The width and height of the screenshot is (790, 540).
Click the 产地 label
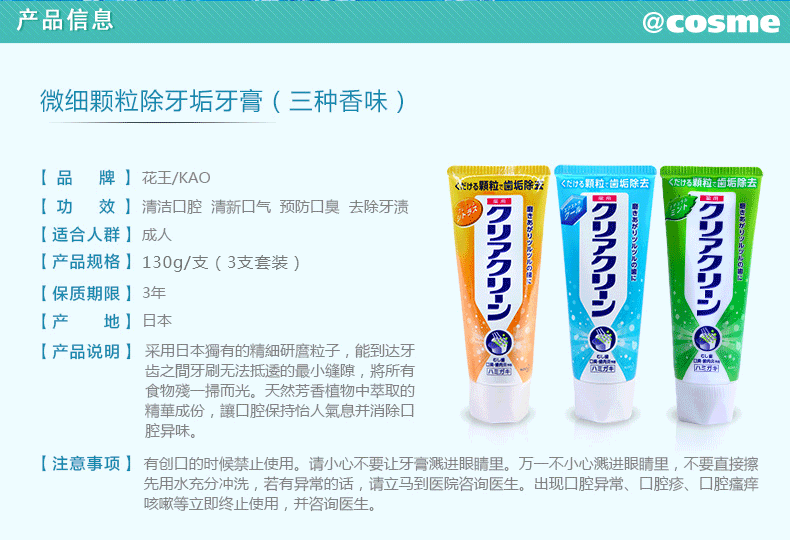point(86,321)
